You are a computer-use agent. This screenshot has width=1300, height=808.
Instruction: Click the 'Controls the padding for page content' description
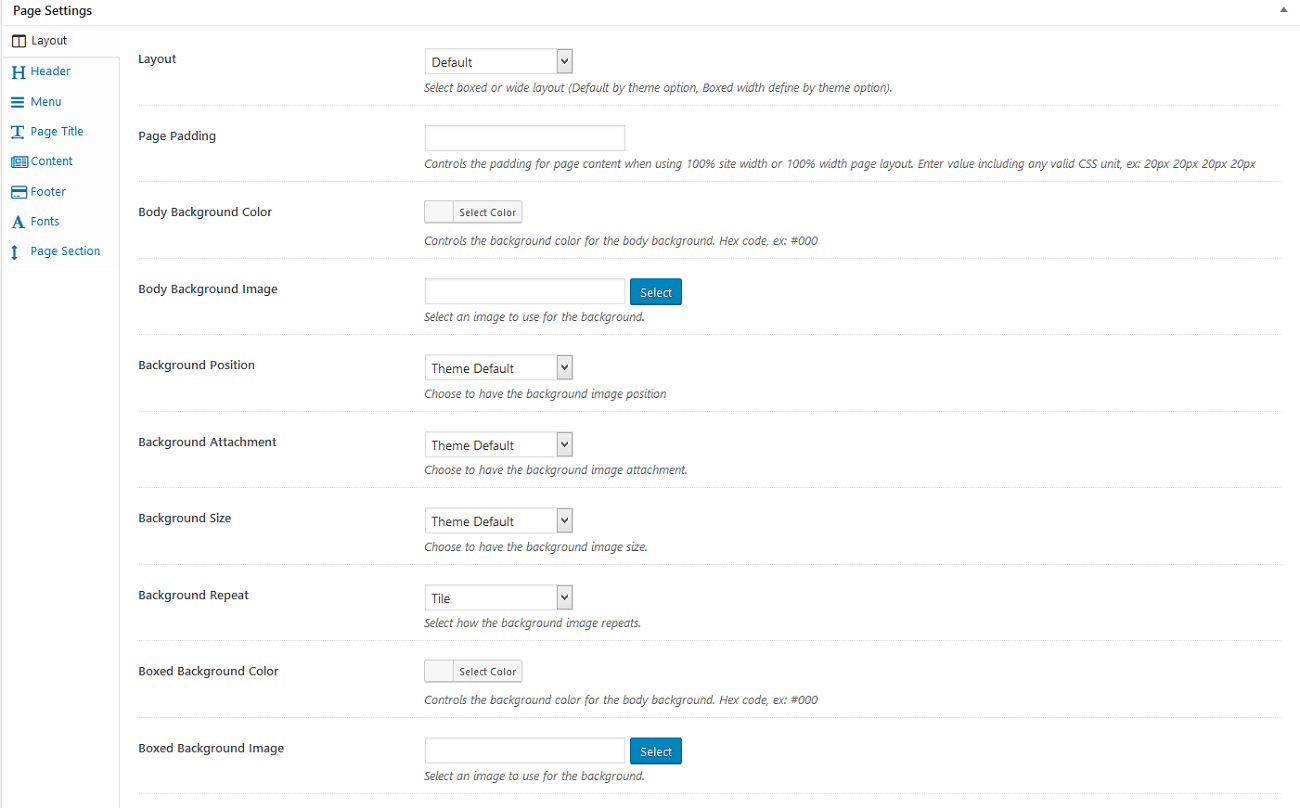point(840,164)
